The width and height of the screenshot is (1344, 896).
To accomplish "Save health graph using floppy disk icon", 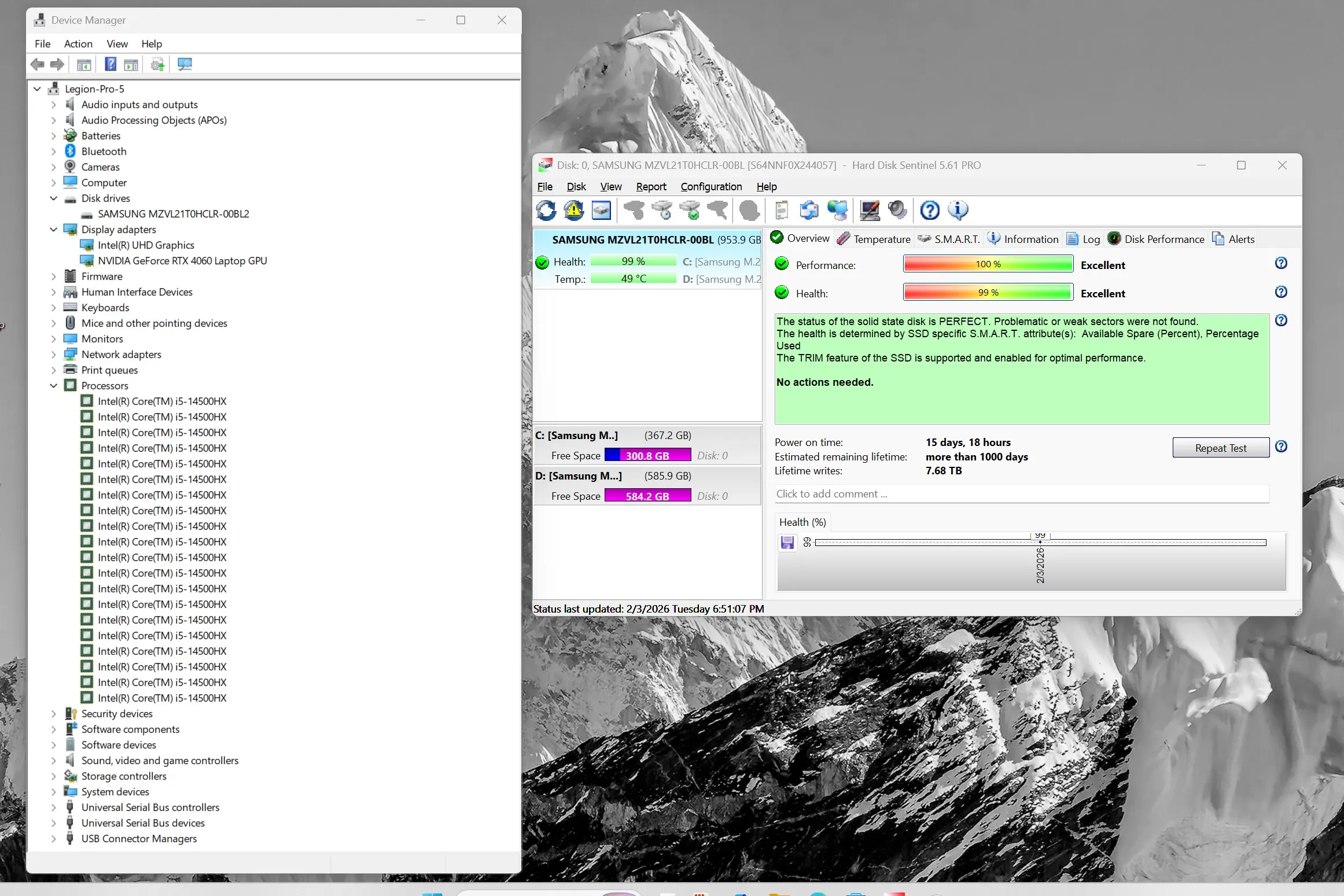I will pyautogui.click(x=787, y=543).
